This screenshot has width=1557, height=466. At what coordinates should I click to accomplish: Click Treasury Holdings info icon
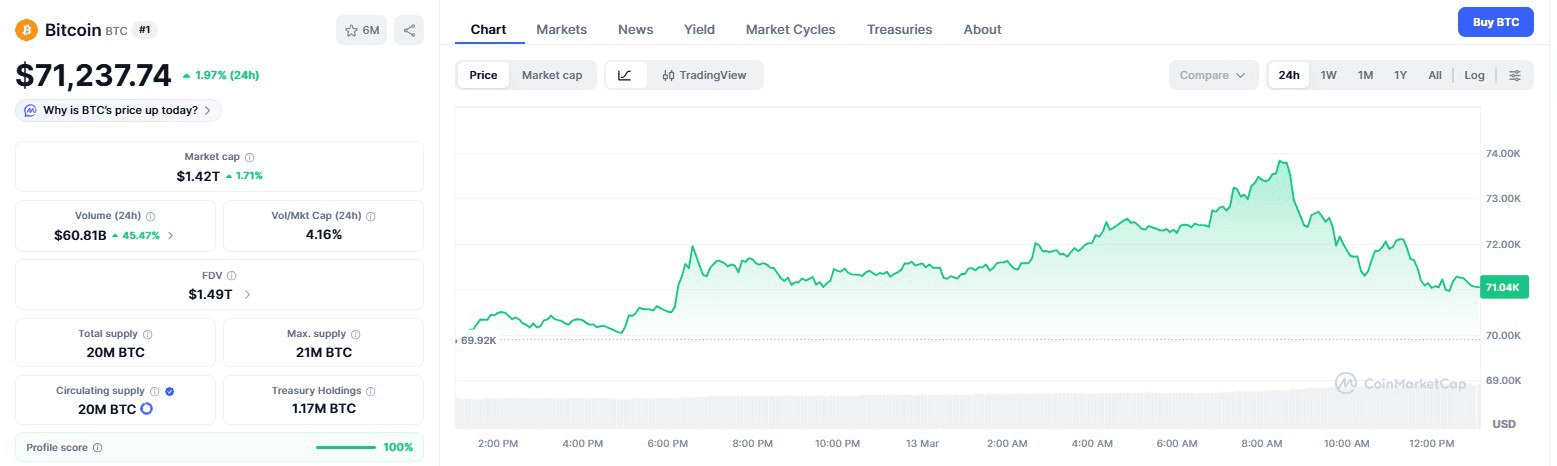[371, 391]
